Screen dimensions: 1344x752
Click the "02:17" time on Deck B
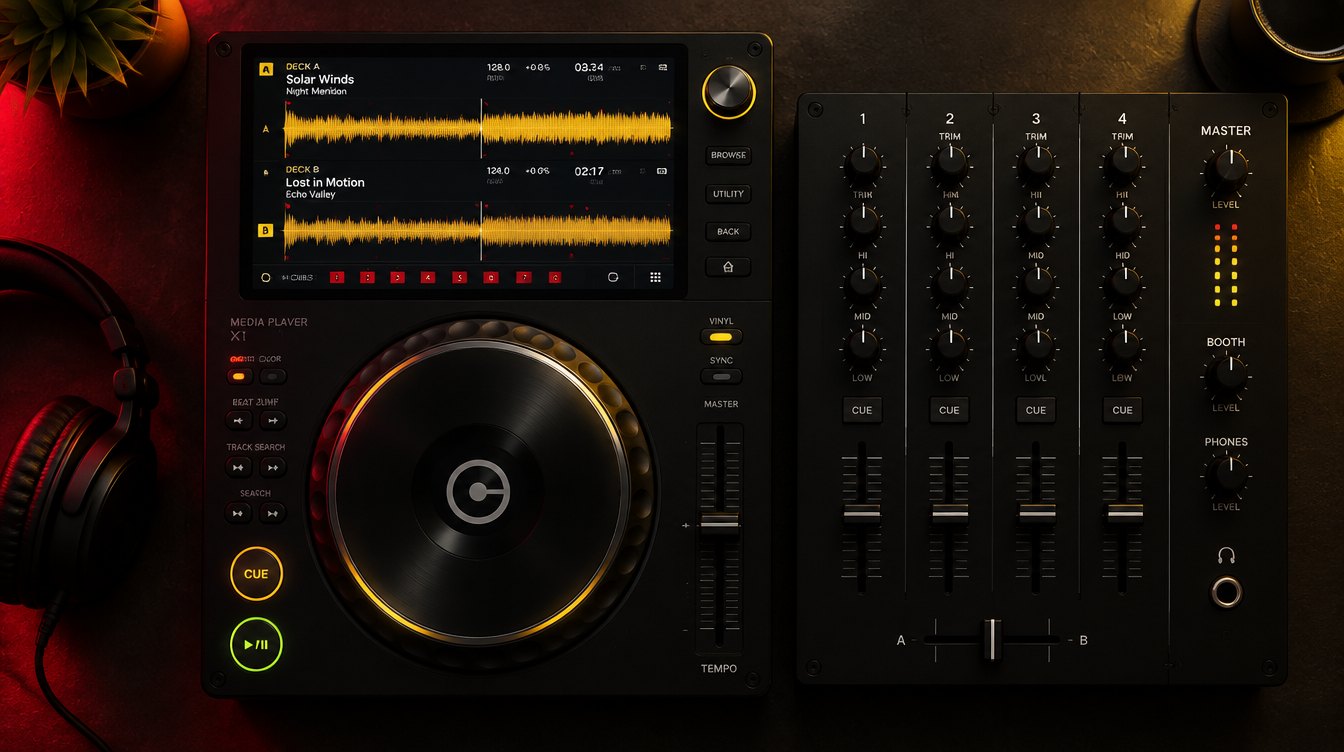(x=589, y=171)
